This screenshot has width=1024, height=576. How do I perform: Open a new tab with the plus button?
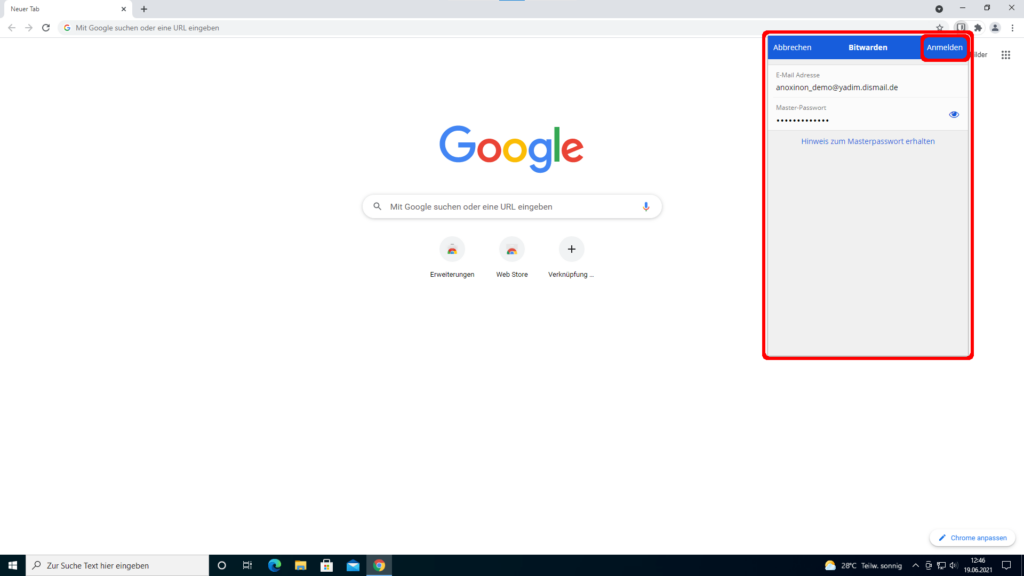click(144, 9)
